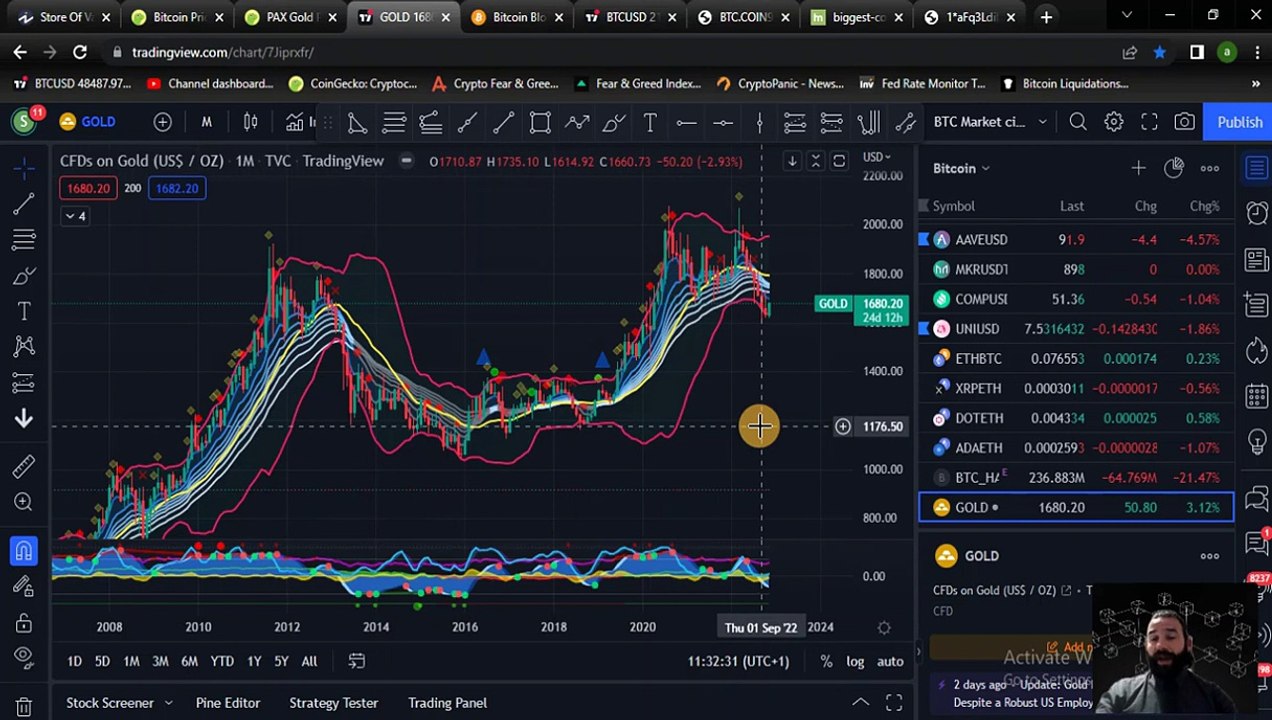
Task: Add a symbol to the watchlist
Action: 1138,168
